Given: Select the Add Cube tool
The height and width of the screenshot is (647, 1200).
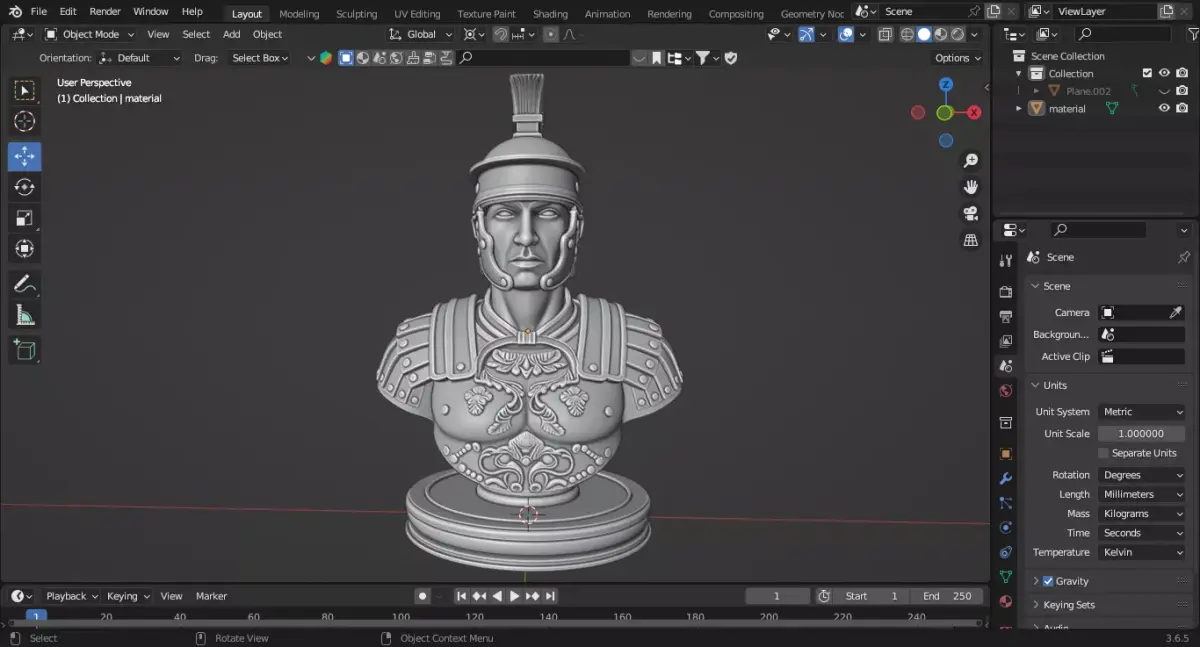Looking at the screenshot, I should coord(25,350).
